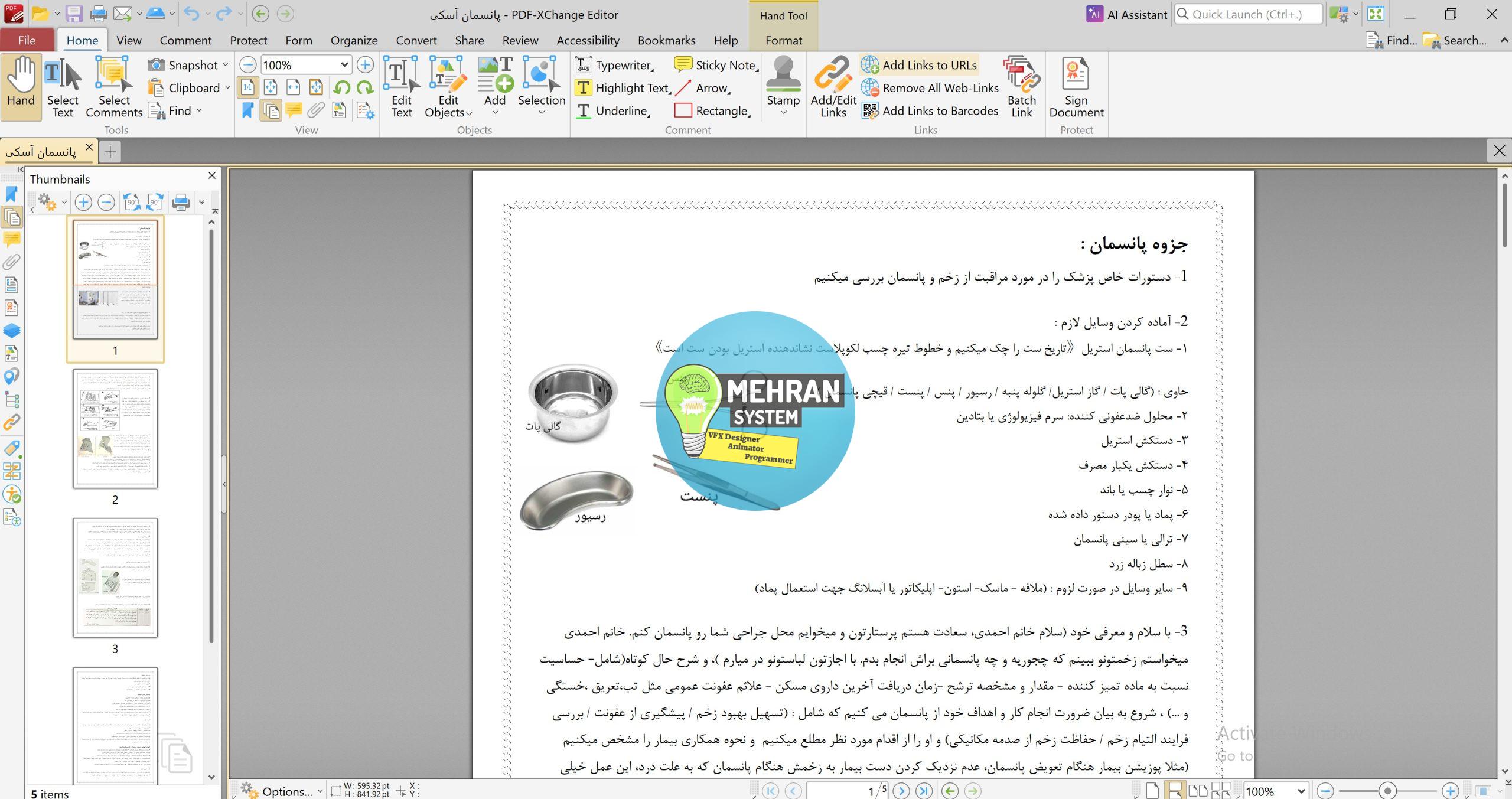Switch to the Comment tab
This screenshot has height=799, width=1512.
tap(185, 40)
